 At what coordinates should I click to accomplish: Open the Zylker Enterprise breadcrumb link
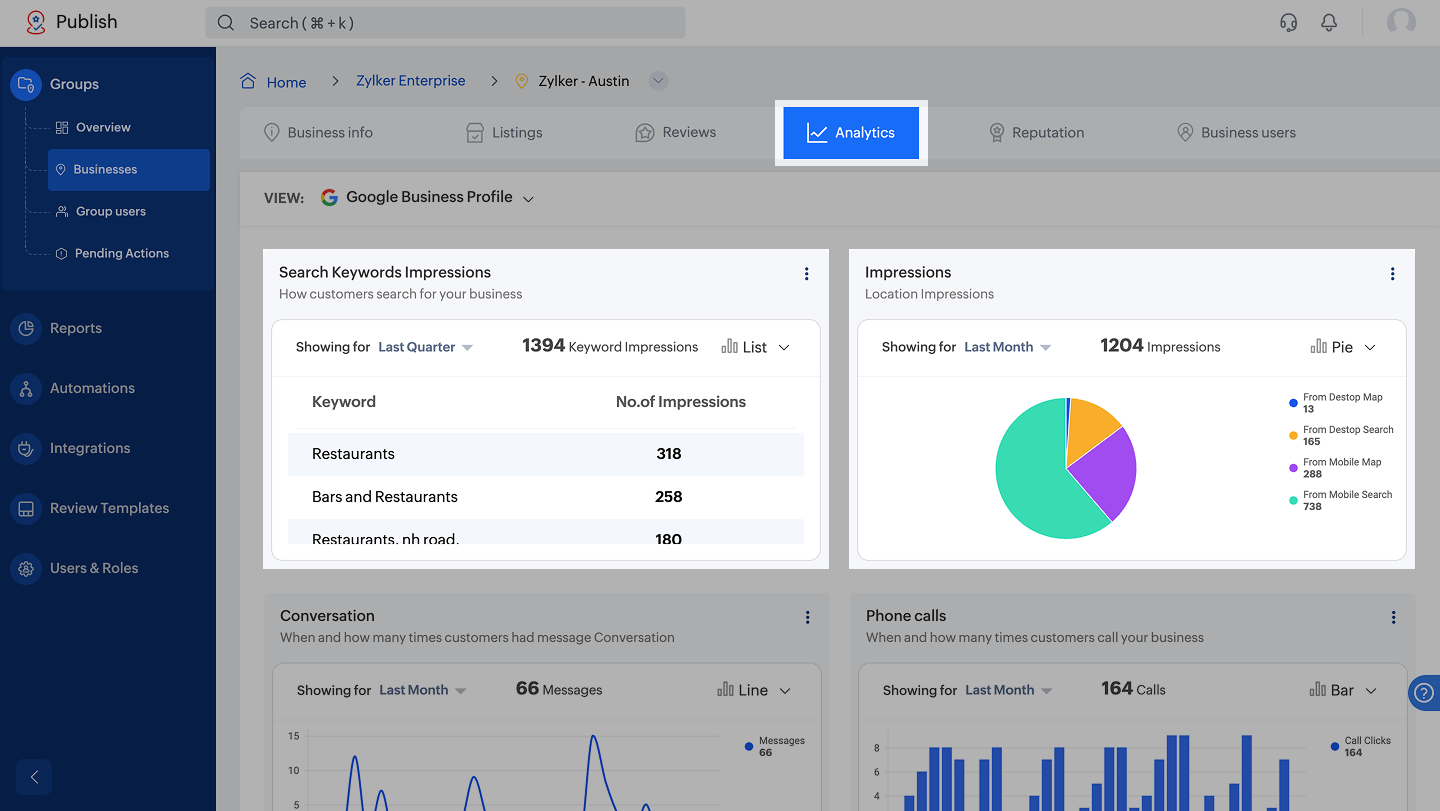tap(411, 81)
